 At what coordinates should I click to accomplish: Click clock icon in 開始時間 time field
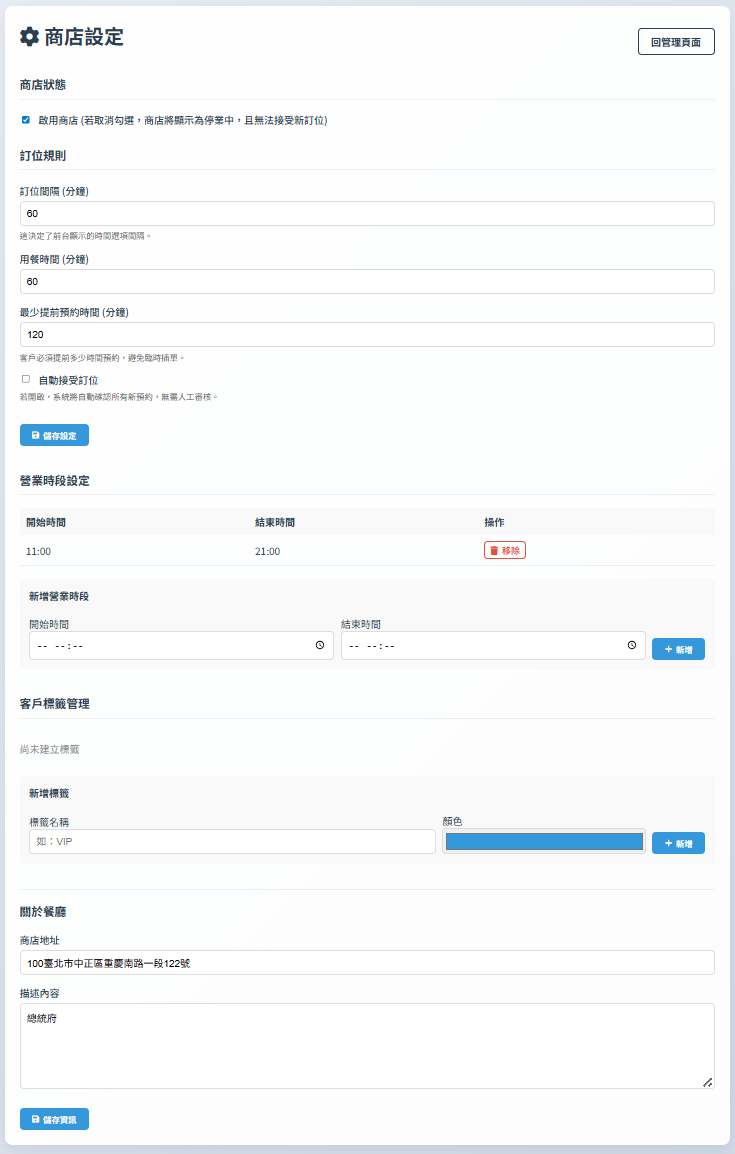click(x=320, y=645)
